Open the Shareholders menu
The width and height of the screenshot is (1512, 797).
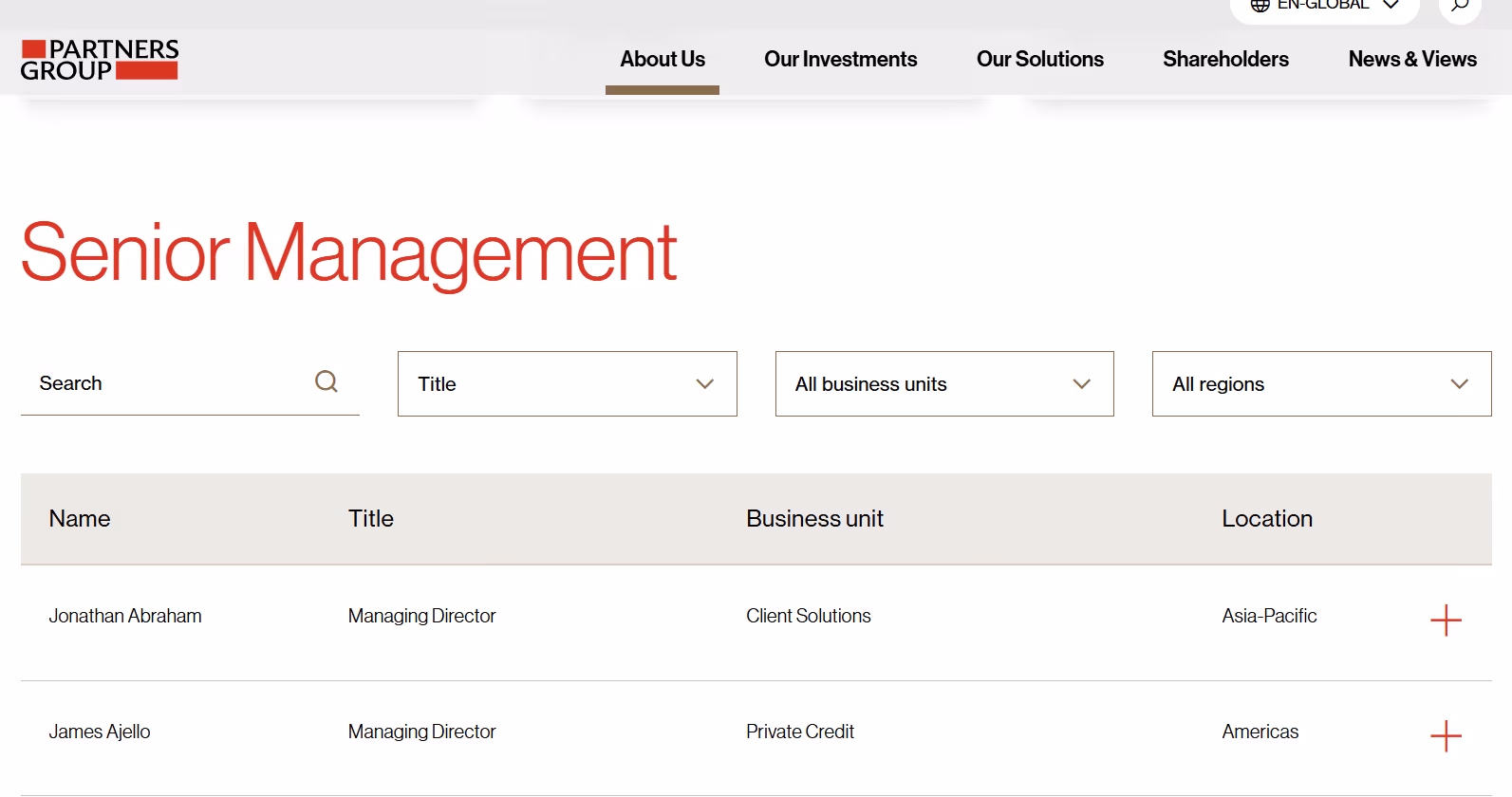(x=1226, y=59)
